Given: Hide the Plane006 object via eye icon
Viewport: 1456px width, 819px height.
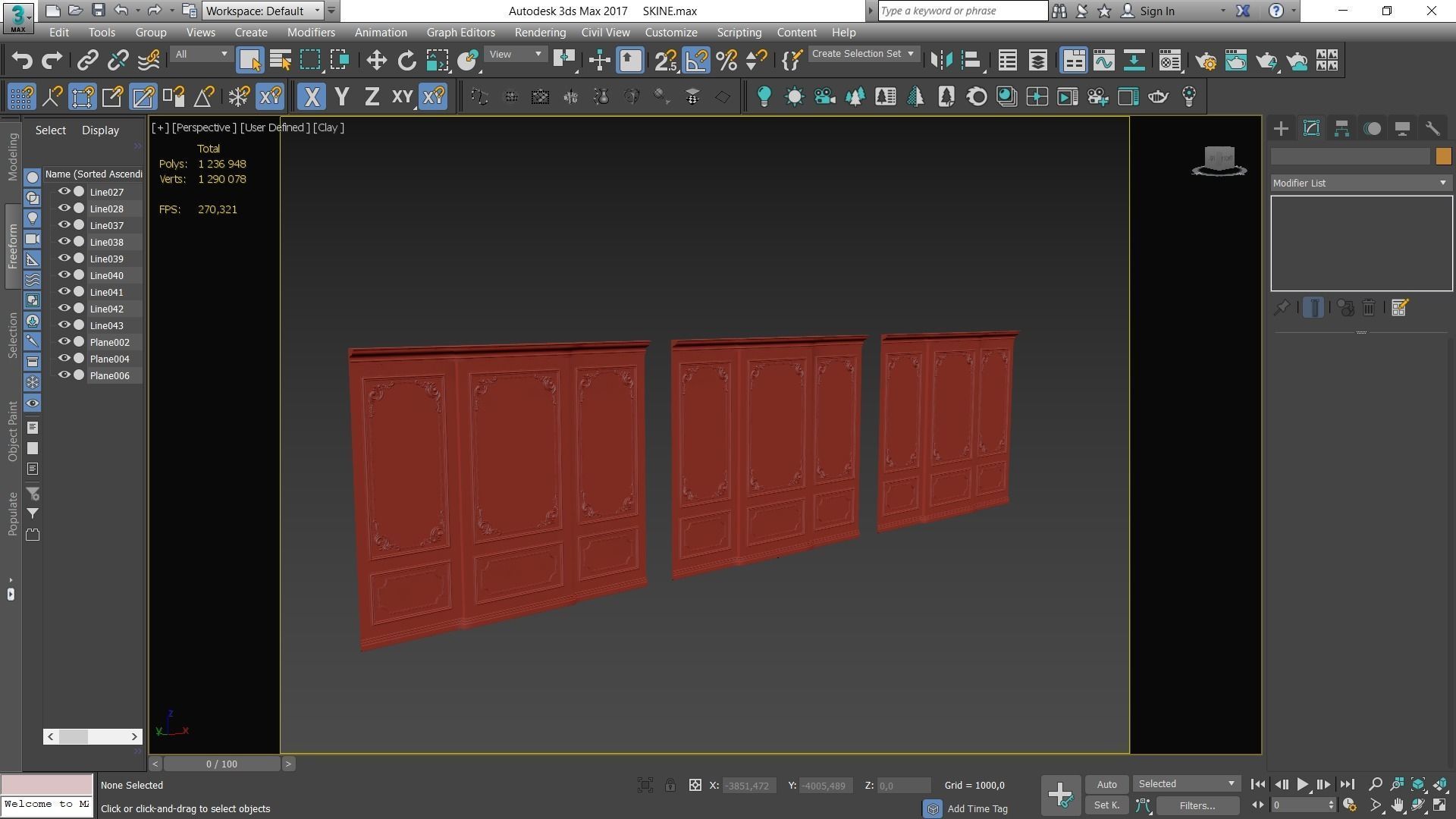Looking at the screenshot, I should click(64, 375).
